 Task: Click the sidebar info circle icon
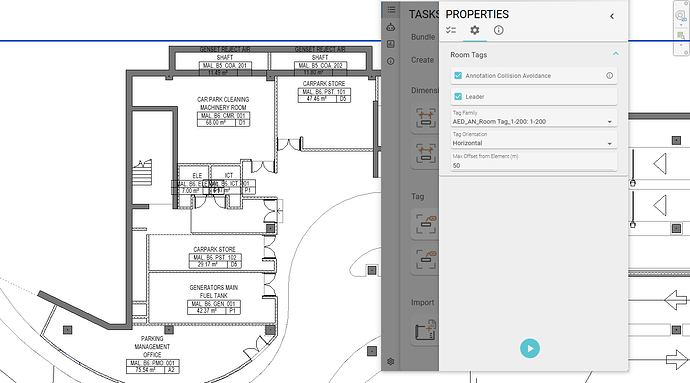391,61
